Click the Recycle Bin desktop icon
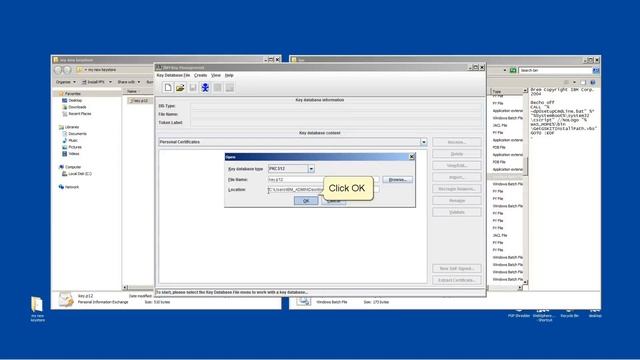The width and height of the screenshot is (640, 360). [x=569, y=313]
